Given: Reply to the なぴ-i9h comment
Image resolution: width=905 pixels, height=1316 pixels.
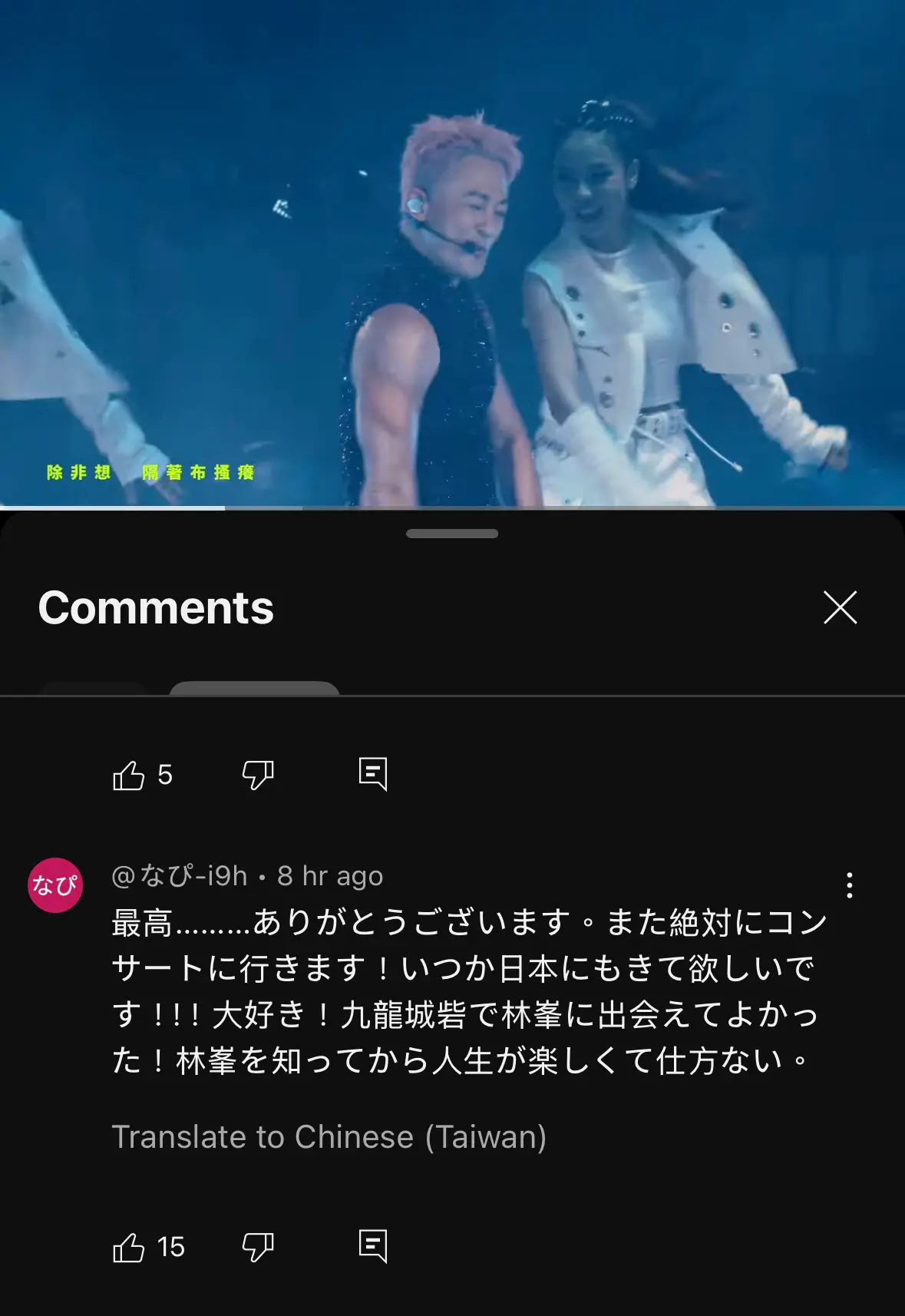Looking at the screenshot, I should click(x=373, y=1246).
